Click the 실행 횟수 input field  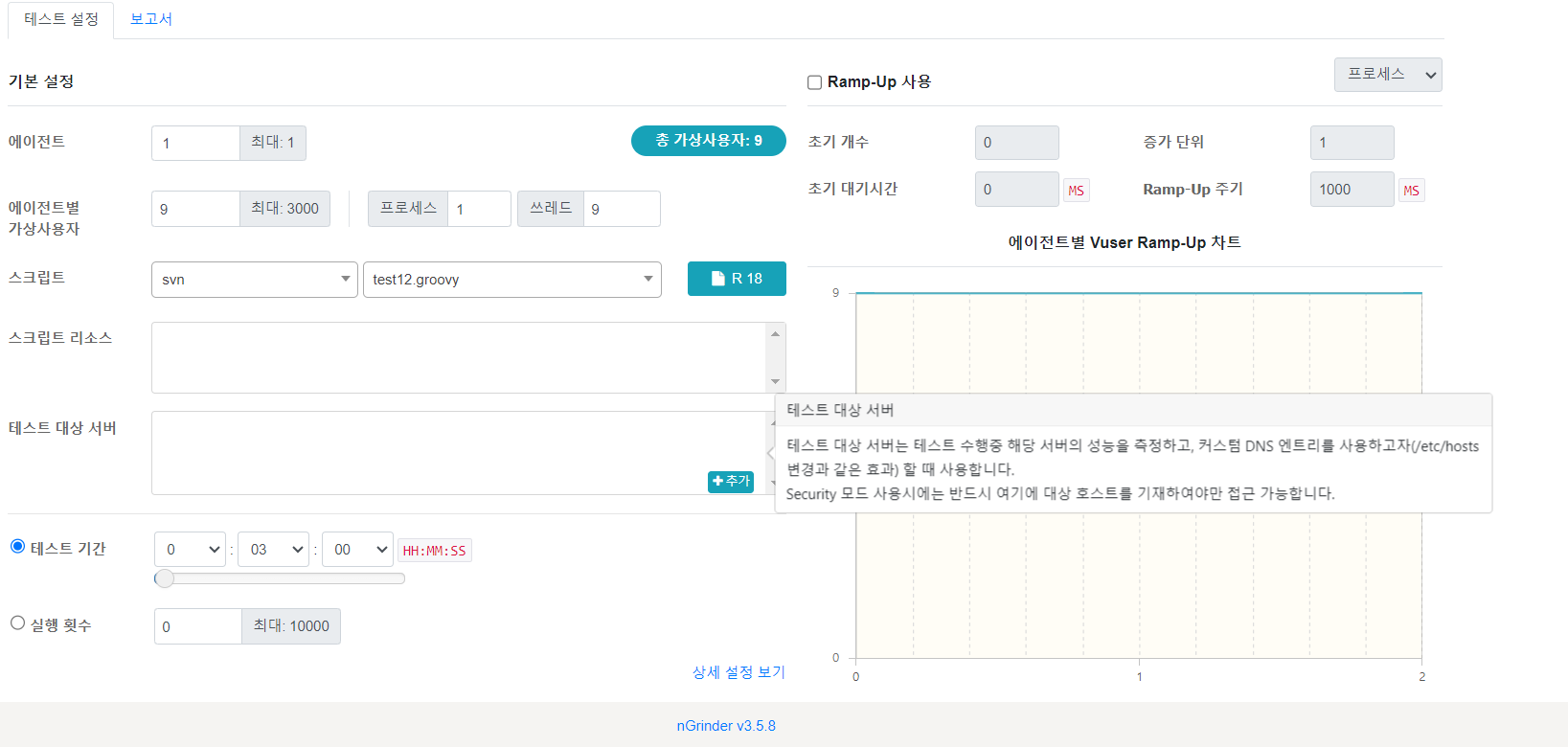[x=198, y=626]
